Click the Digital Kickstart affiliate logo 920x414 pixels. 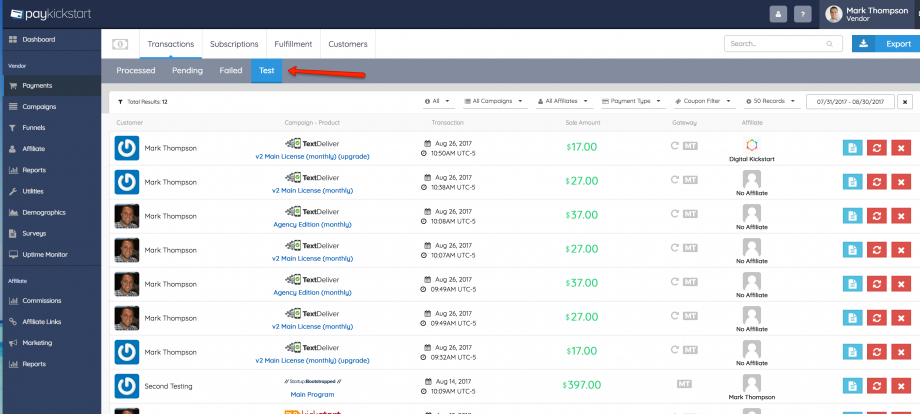tap(752, 145)
